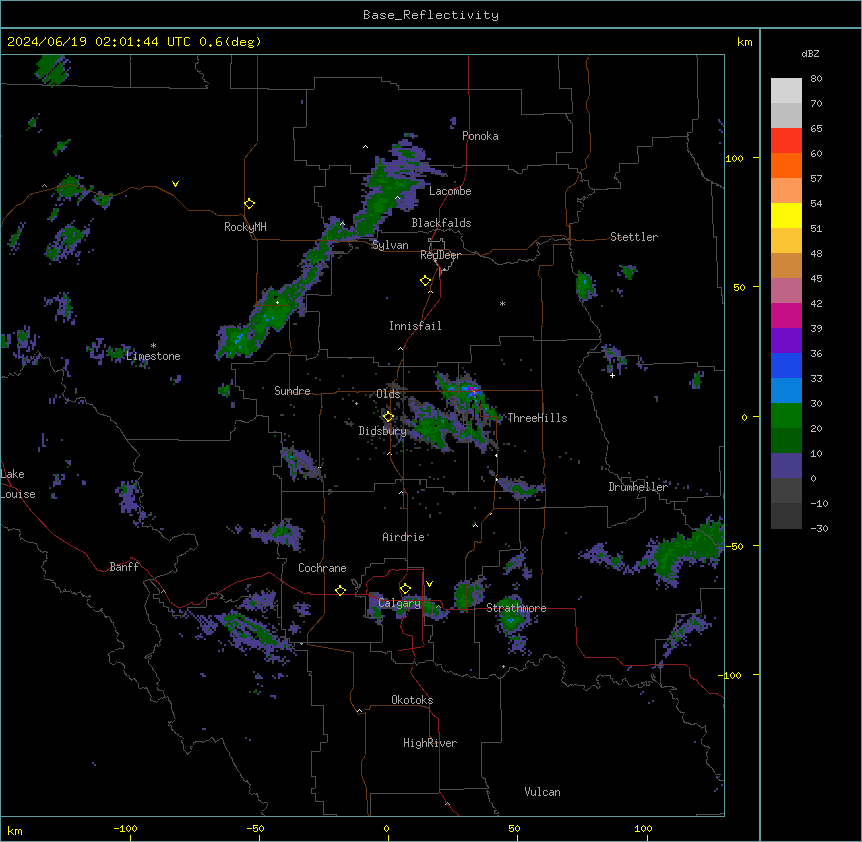
Task: Select the orange swatch between 60 and 57 dBZ
Action: tap(786, 166)
